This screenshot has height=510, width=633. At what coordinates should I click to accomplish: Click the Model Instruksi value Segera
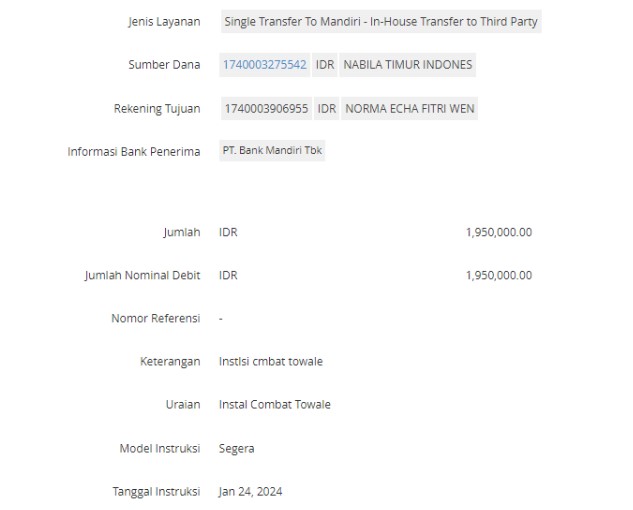tap(237, 449)
